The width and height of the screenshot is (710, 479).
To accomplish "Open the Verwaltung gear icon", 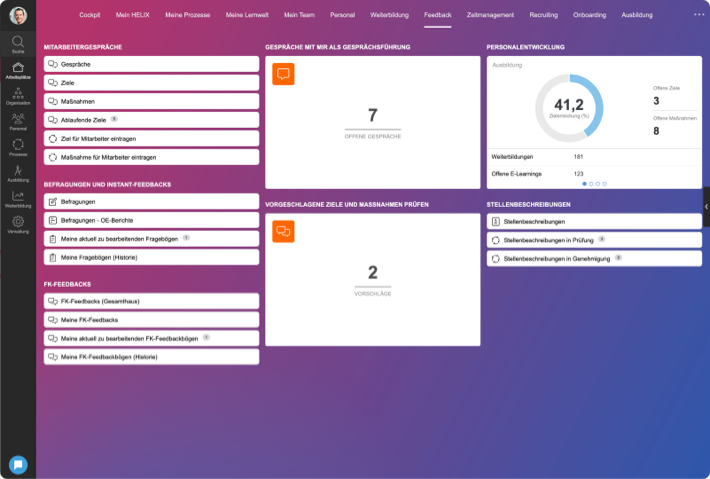I will (x=18, y=224).
